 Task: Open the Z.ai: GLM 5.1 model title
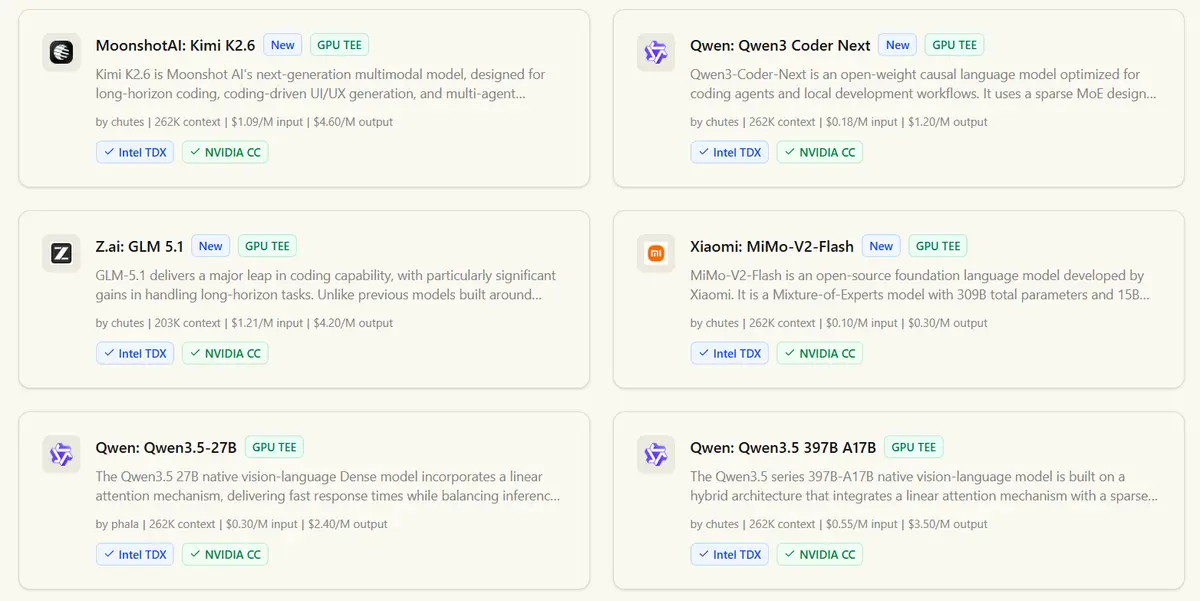139,246
